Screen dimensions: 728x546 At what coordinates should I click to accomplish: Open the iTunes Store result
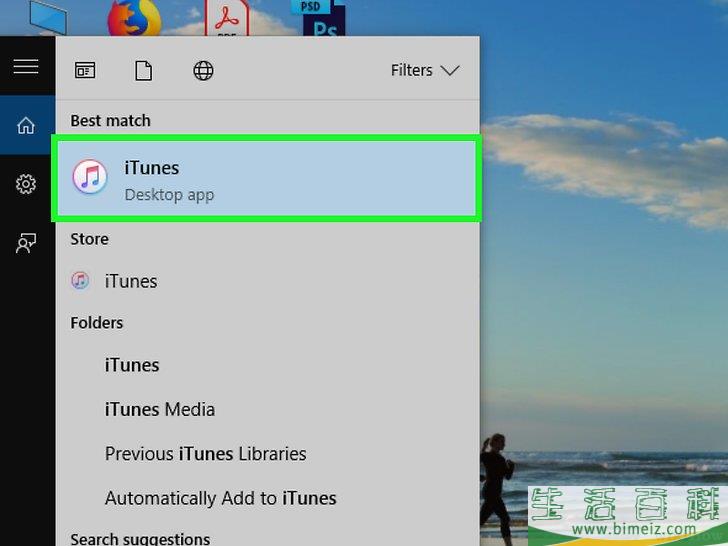[267, 281]
